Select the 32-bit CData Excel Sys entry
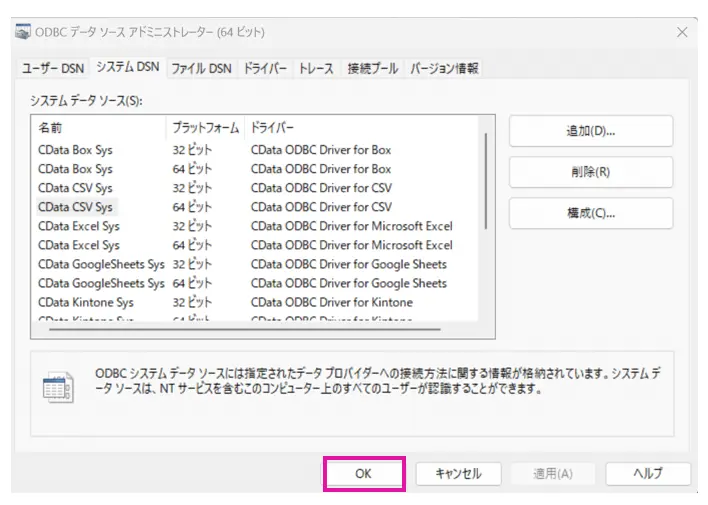The image size is (708, 505). 255,226
